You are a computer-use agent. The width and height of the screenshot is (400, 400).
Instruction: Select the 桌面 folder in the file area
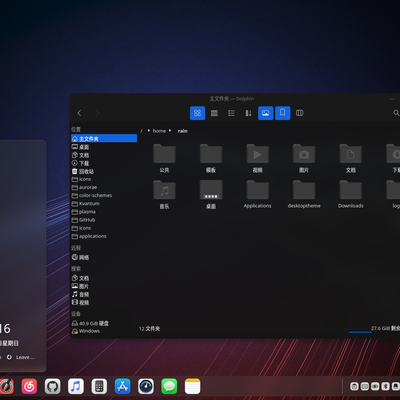211,194
